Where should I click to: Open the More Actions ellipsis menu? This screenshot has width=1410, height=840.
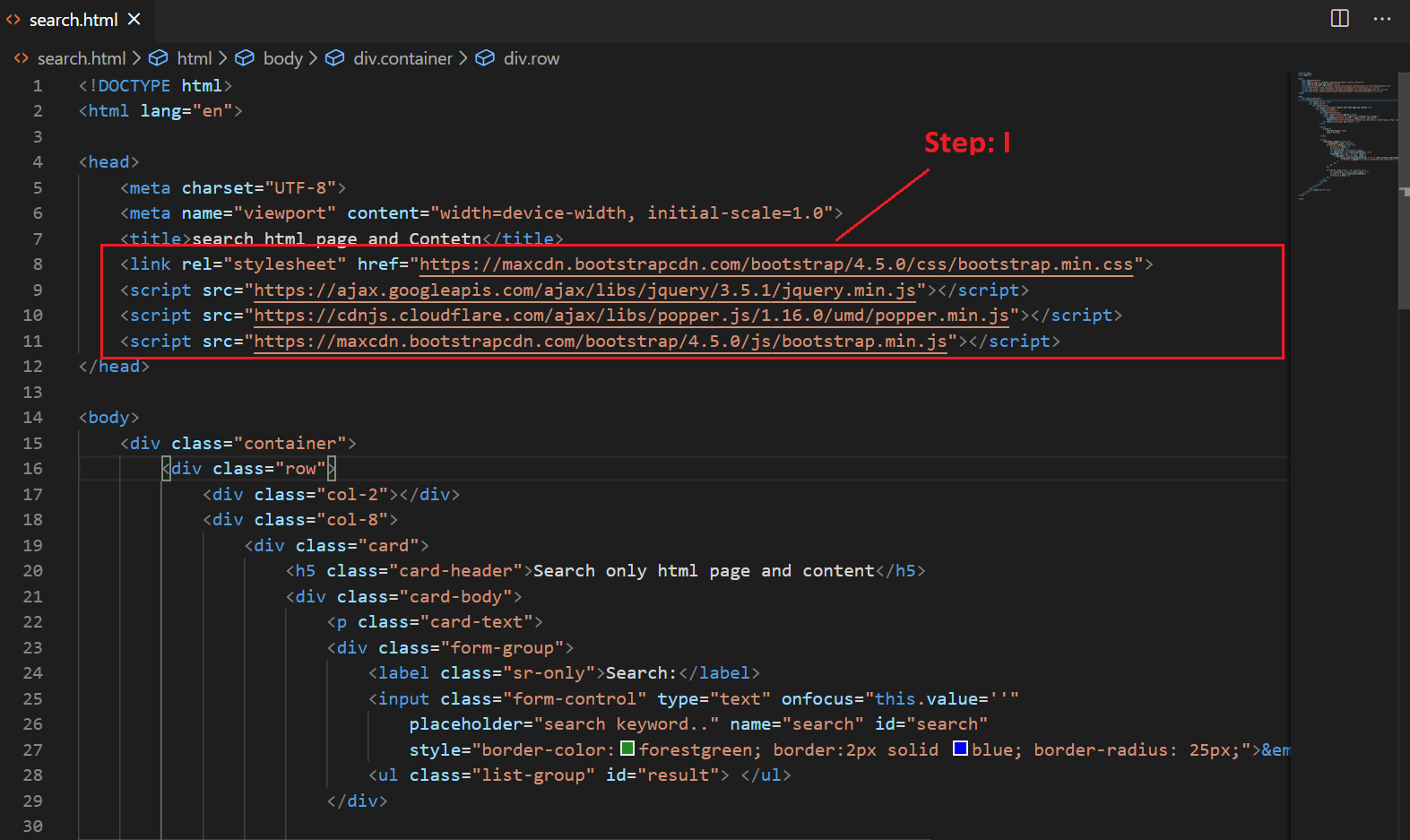(x=1382, y=19)
